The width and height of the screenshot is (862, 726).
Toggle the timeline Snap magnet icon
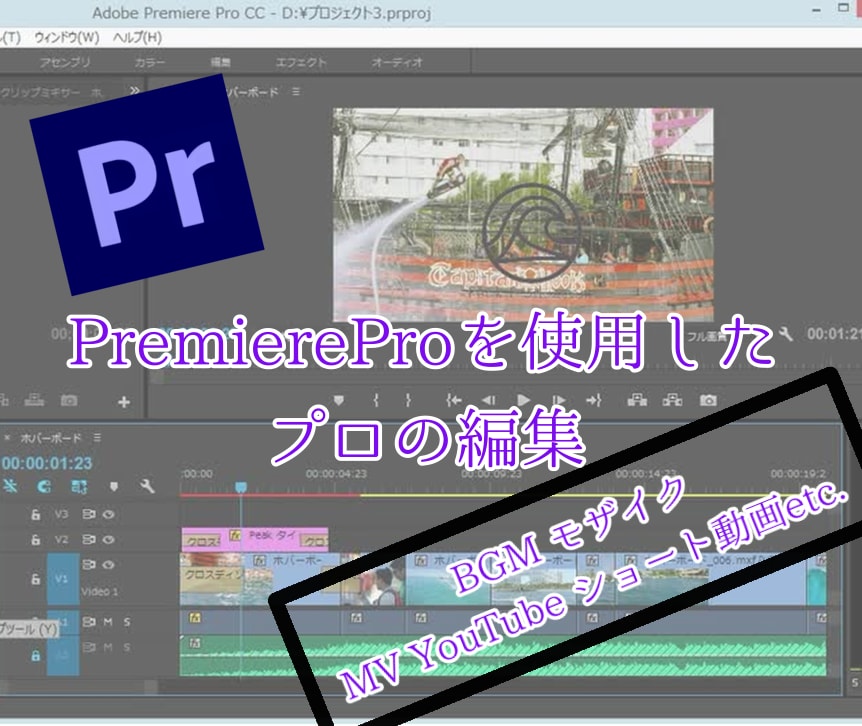[x=45, y=486]
